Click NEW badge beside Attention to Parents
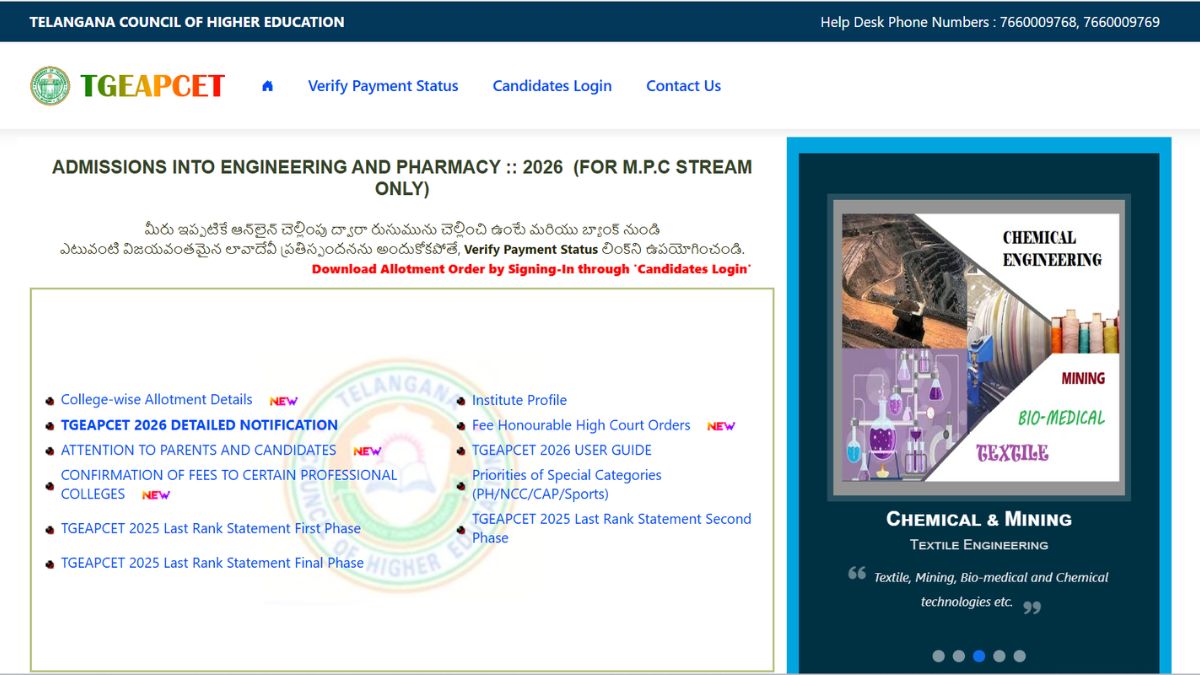The image size is (1200, 675). click(367, 451)
